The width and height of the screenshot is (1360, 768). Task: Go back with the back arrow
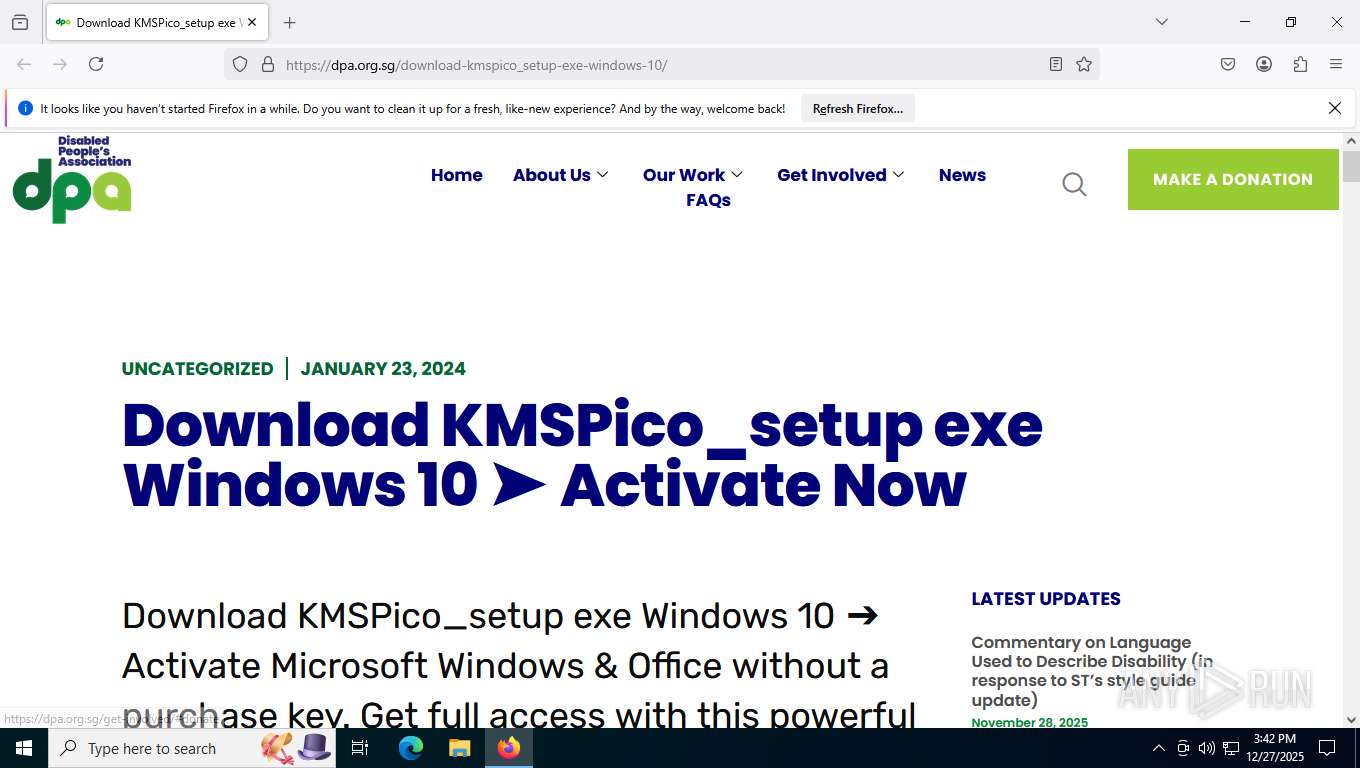pos(24,64)
